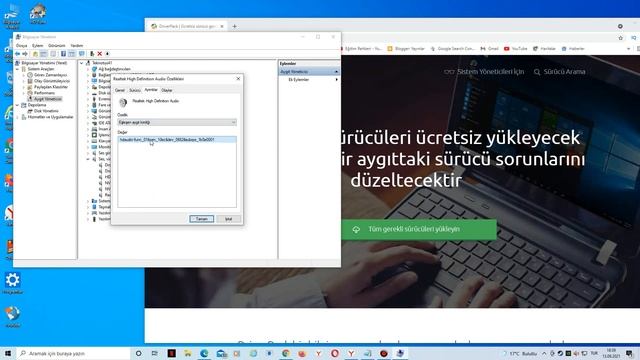The width and height of the screenshot is (640, 360).
Task: Open Task View on the taskbar
Action: point(155,353)
